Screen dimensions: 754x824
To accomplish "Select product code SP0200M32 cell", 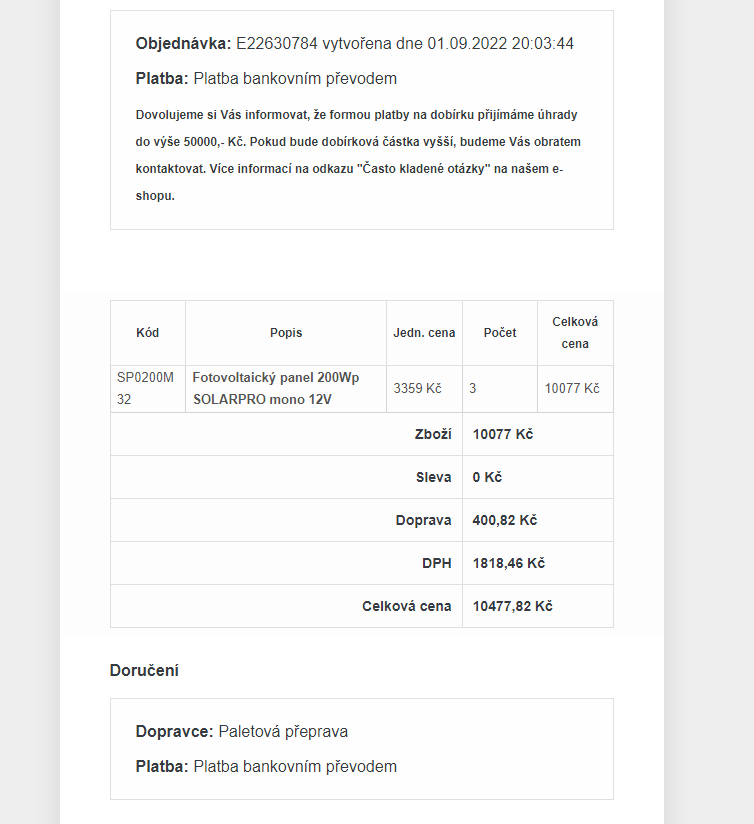I will (146, 388).
